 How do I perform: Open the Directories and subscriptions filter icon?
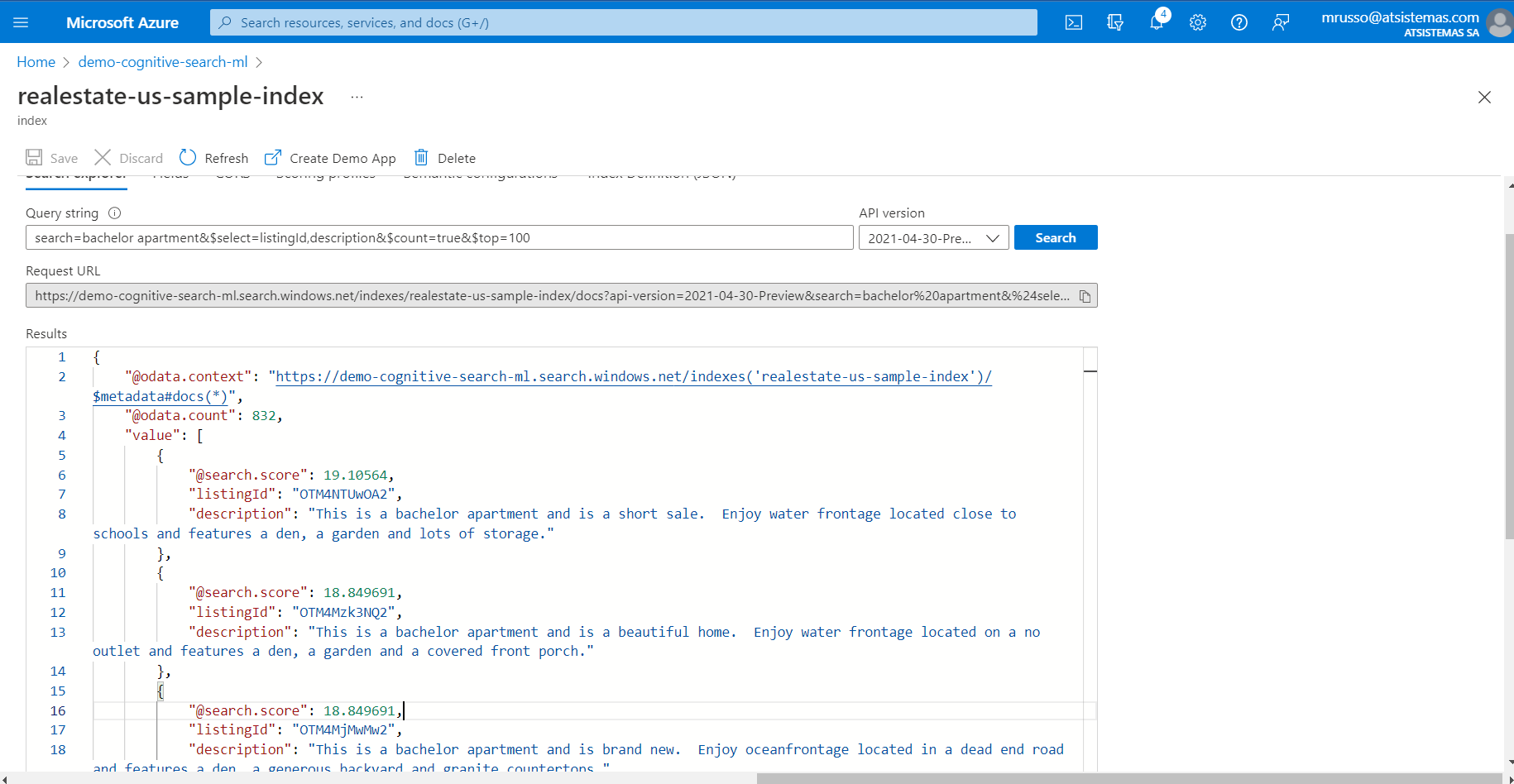click(x=1115, y=22)
